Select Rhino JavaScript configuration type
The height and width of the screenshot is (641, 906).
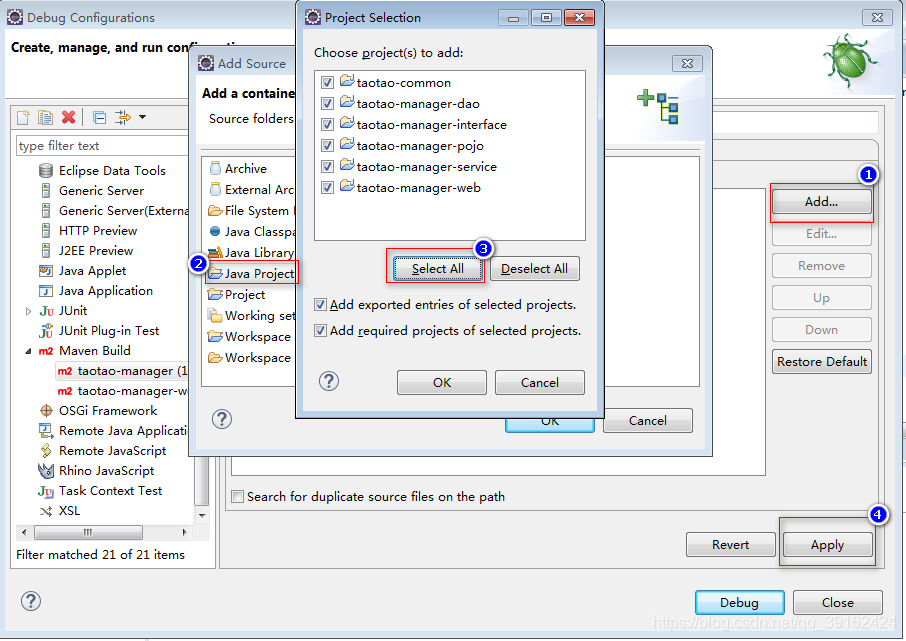(x=106, y=470)
